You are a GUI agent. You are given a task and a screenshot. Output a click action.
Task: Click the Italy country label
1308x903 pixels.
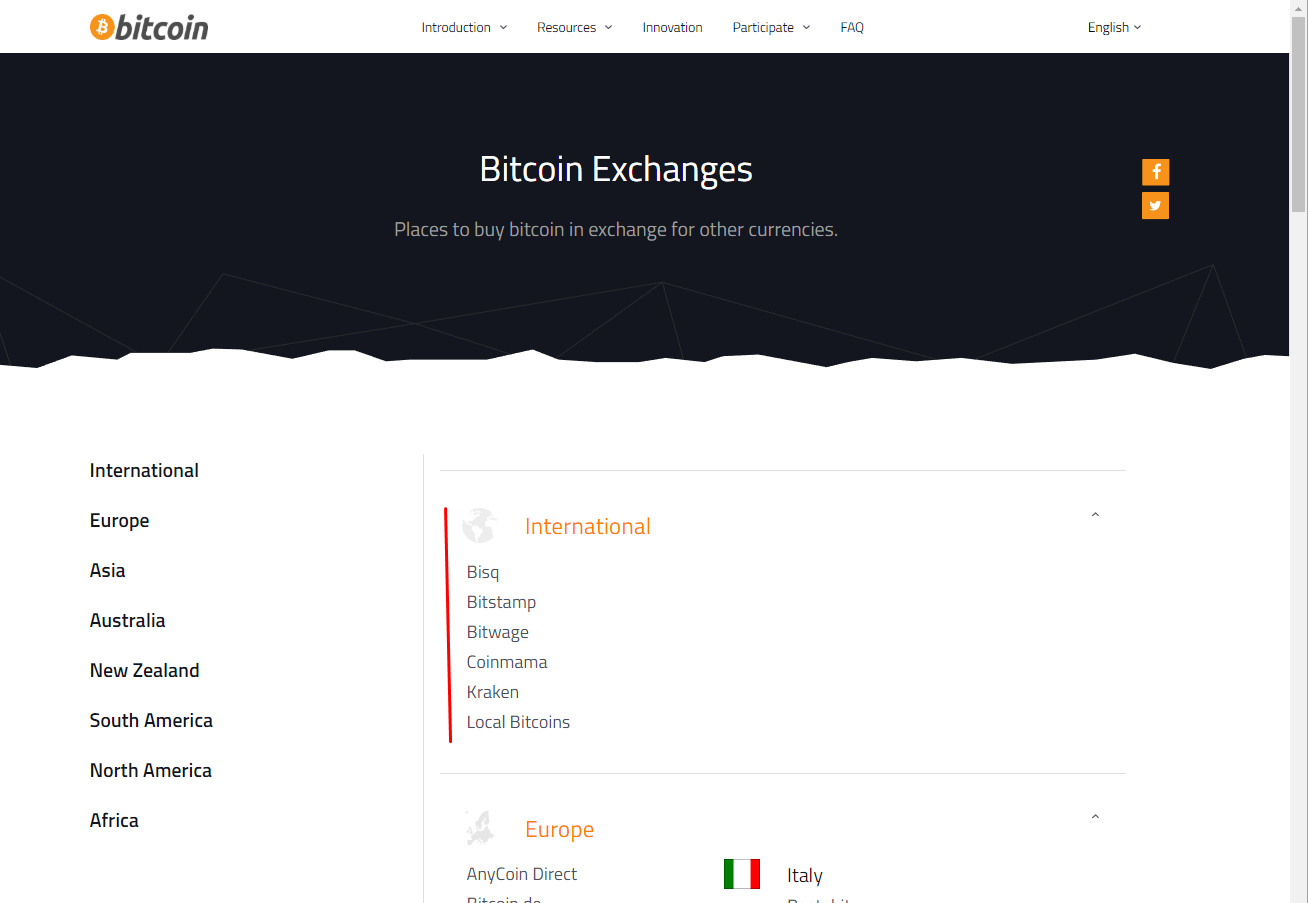click(x=805, y=875)
